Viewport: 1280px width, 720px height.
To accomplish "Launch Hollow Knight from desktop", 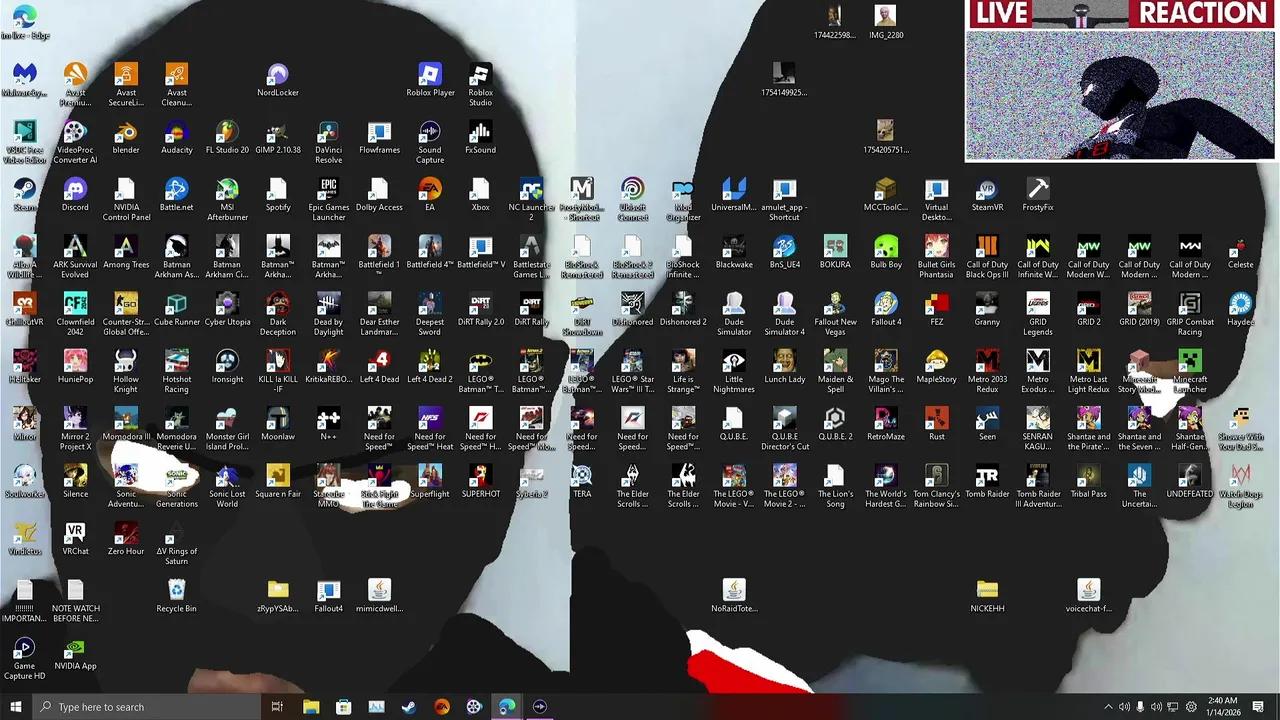I will [126, 371].
